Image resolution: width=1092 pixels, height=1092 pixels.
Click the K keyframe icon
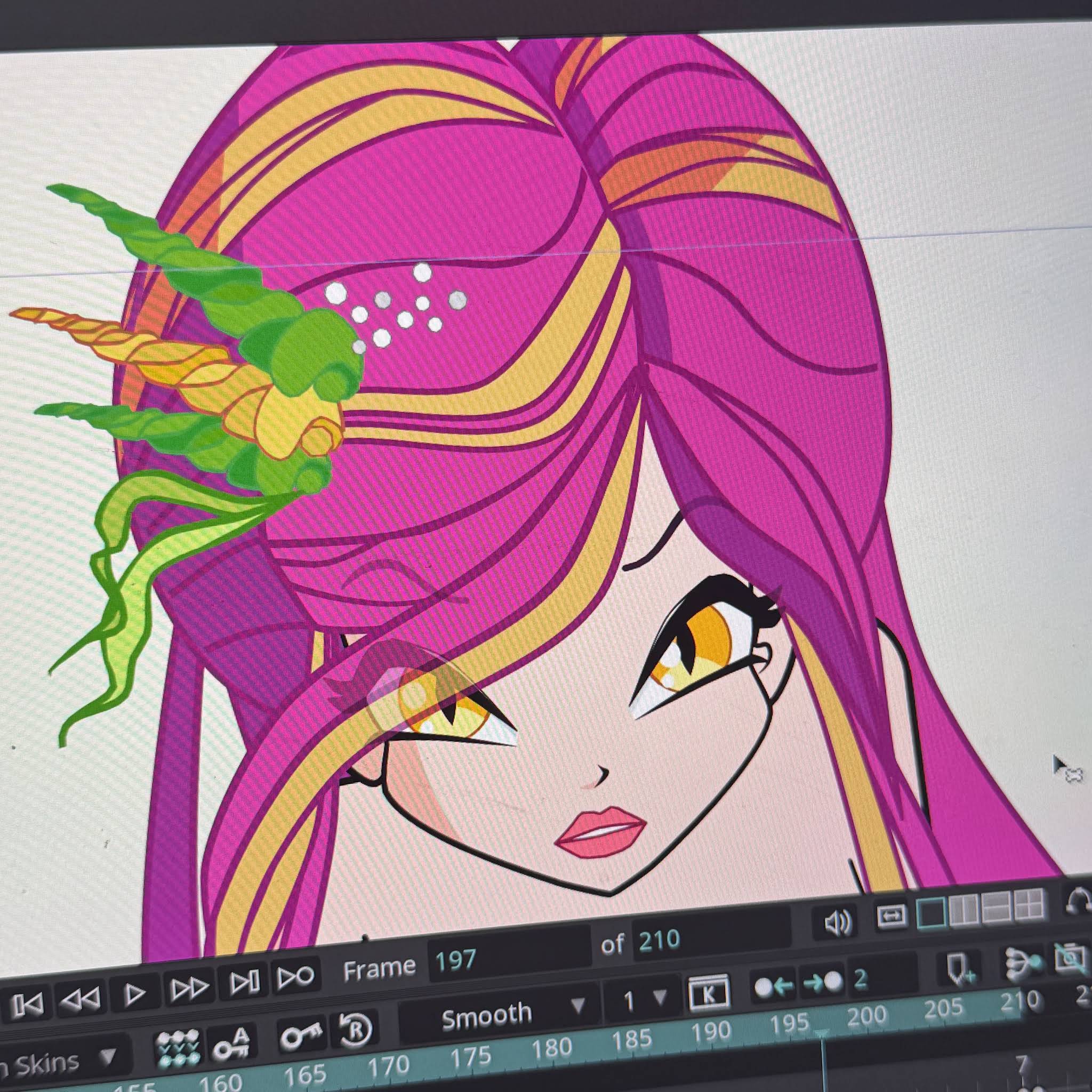click(x=709, y=993)
